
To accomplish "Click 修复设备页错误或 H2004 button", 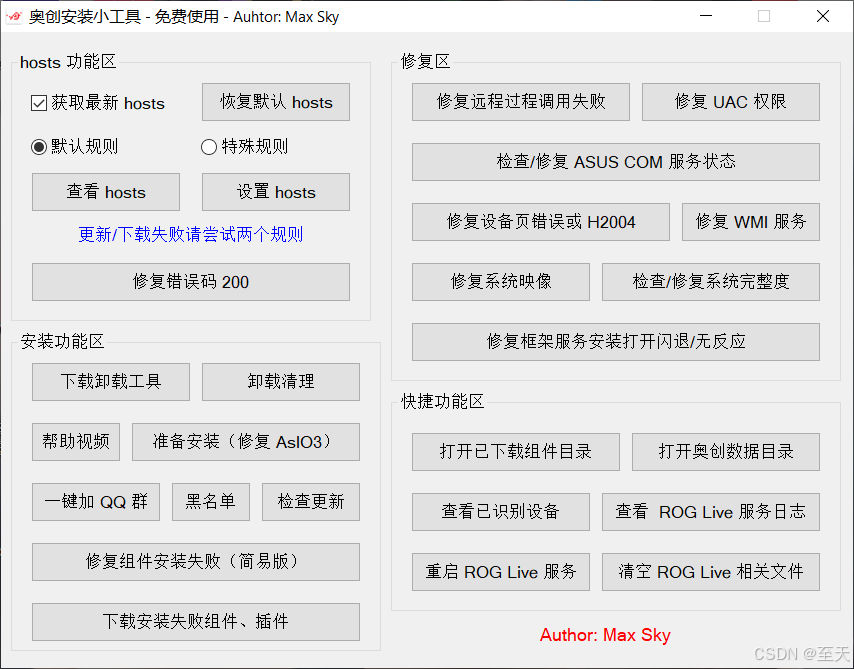I will pos(541,222).
